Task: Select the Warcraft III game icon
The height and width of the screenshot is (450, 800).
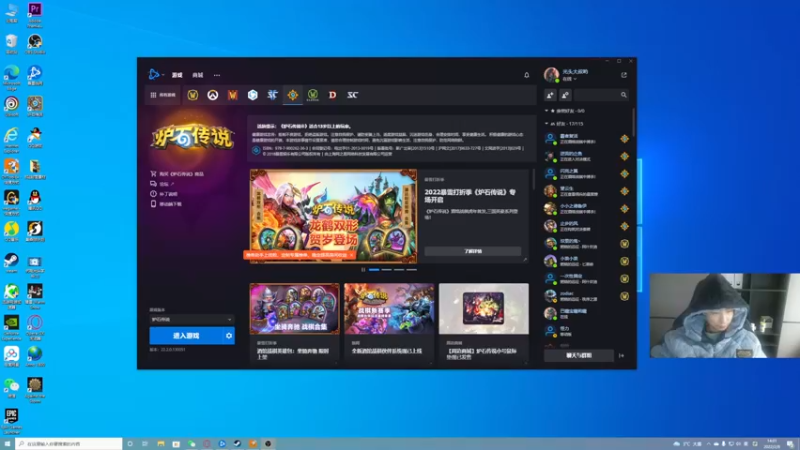Action: pyautogui.click(x=233, y=95)
